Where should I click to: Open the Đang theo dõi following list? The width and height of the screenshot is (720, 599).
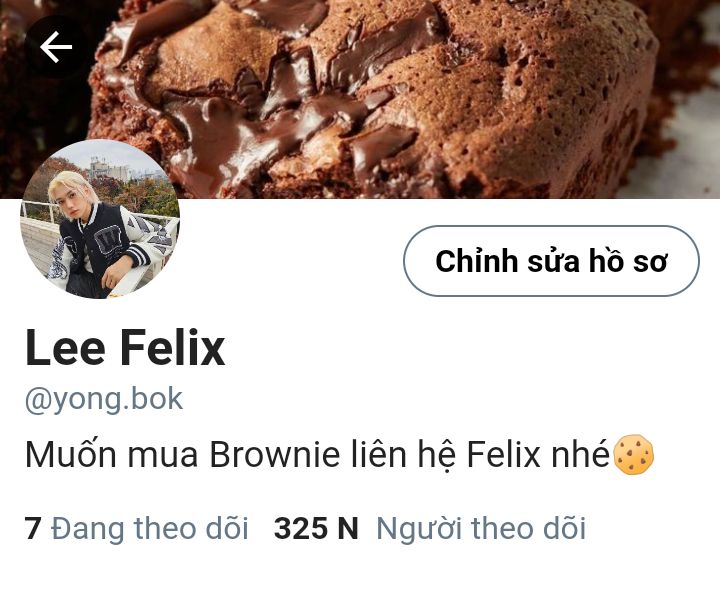150,528
